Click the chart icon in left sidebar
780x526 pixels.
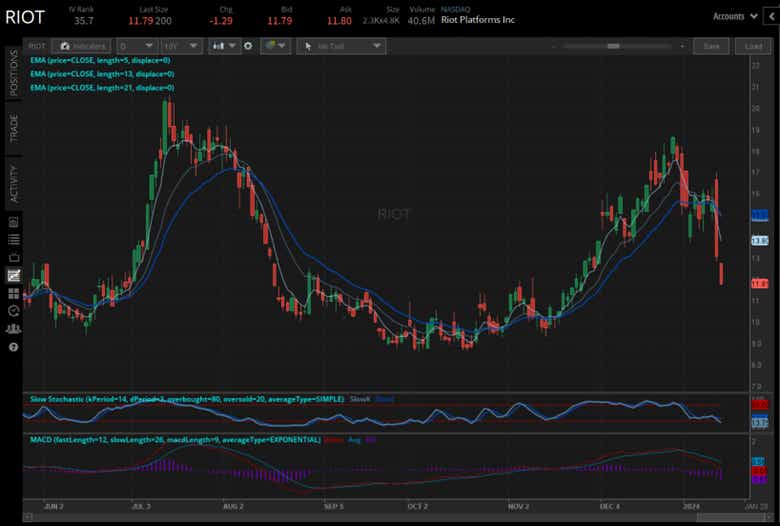click(x=14, y=275)
